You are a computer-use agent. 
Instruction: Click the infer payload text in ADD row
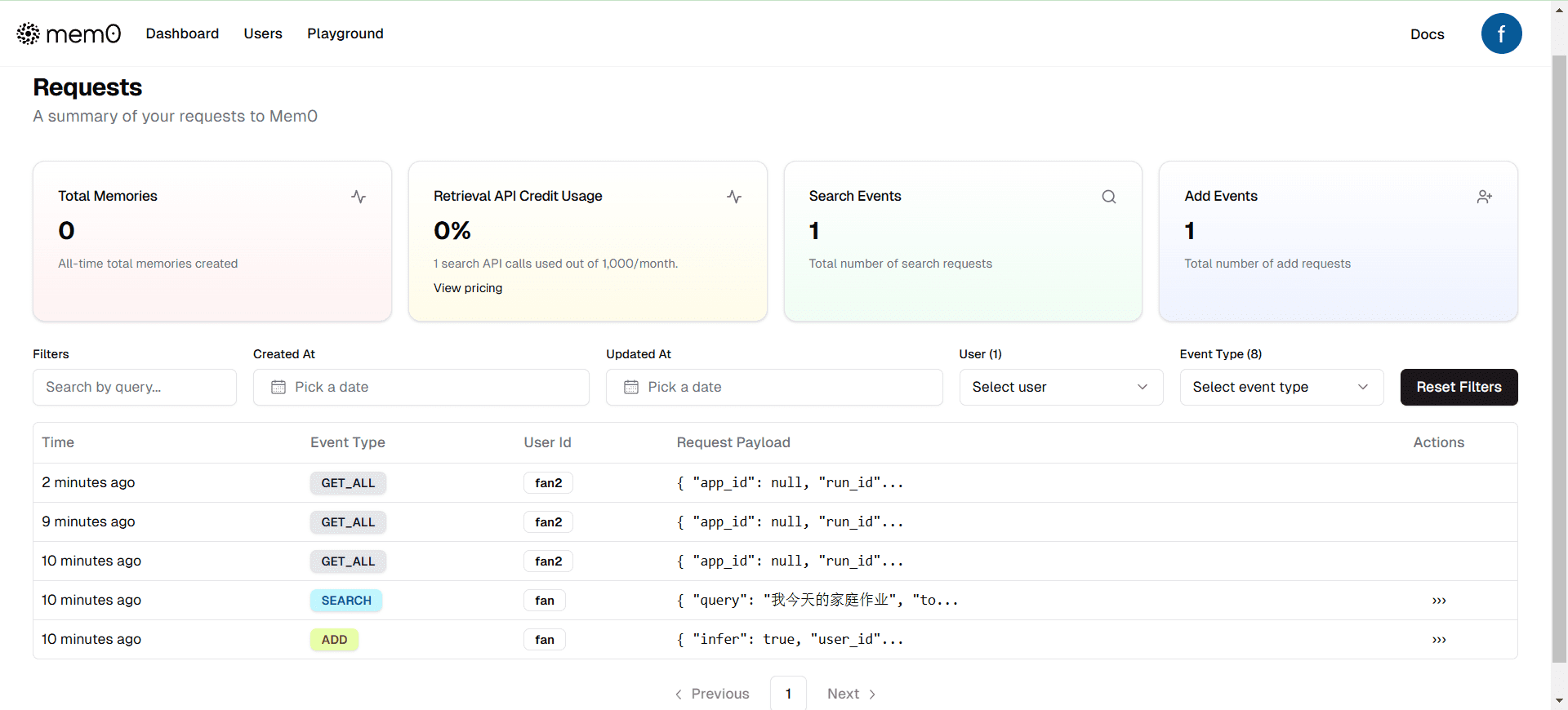pyautogui.click(x=791, y=639)
